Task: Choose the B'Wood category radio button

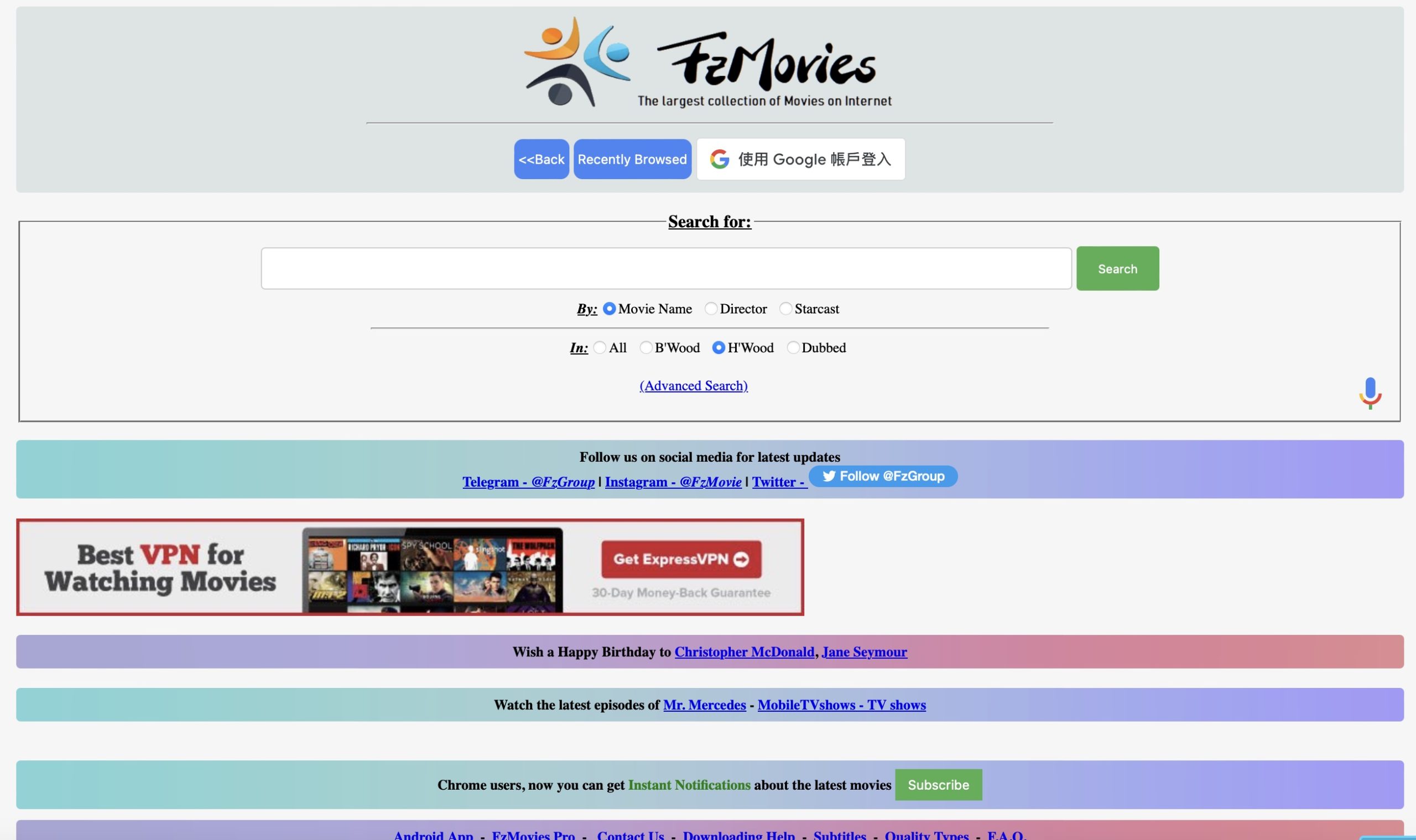Action: point(645,347)
